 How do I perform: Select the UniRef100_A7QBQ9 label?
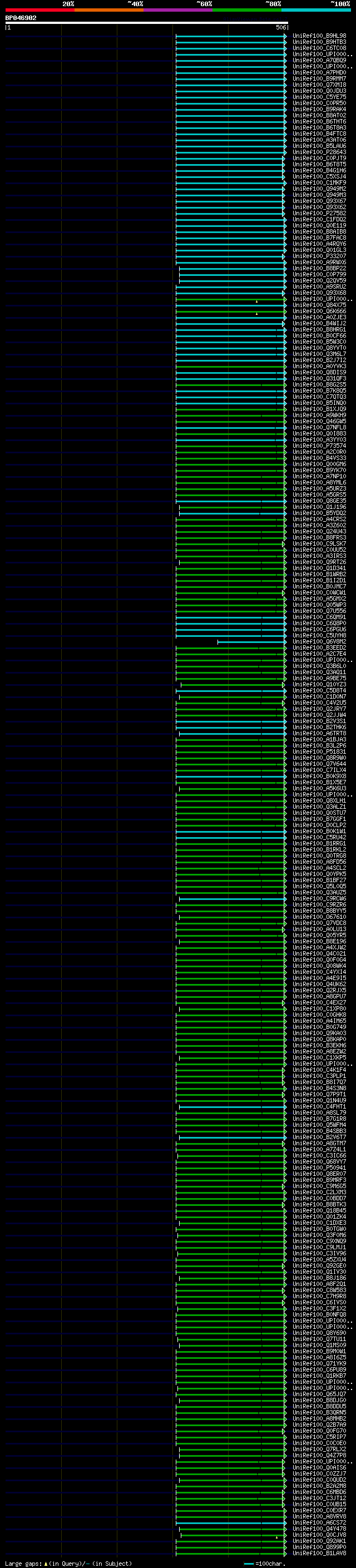coord(319,60)
